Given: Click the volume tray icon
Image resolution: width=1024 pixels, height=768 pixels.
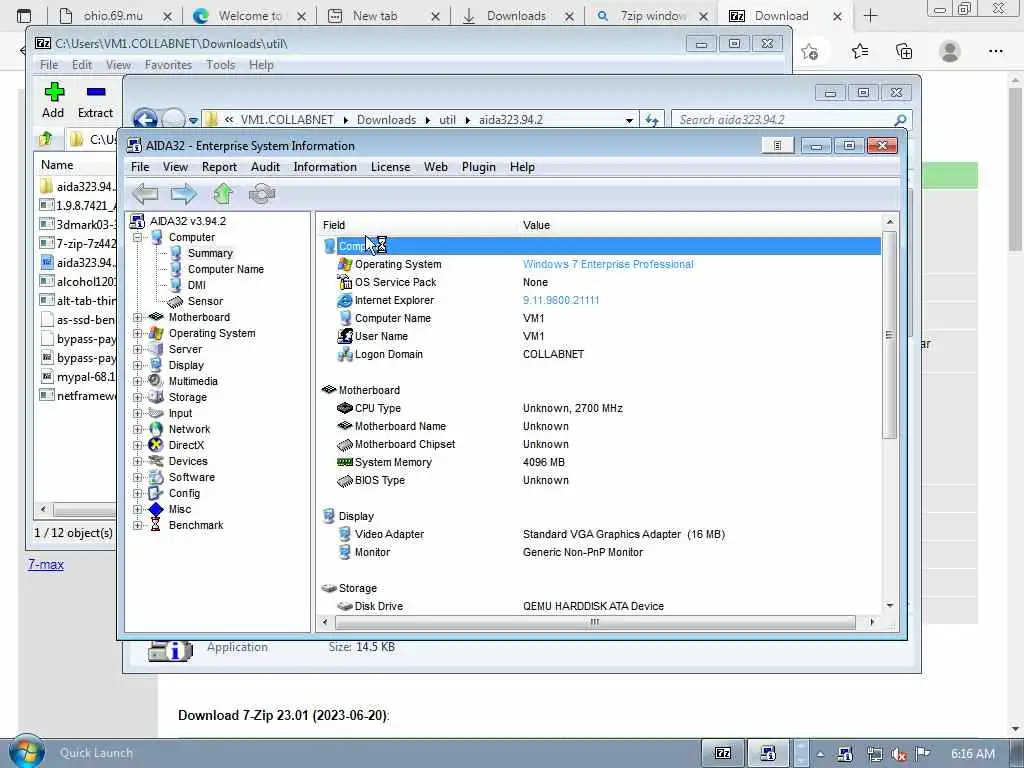Looking at the screenshot, I should (899, 754).
